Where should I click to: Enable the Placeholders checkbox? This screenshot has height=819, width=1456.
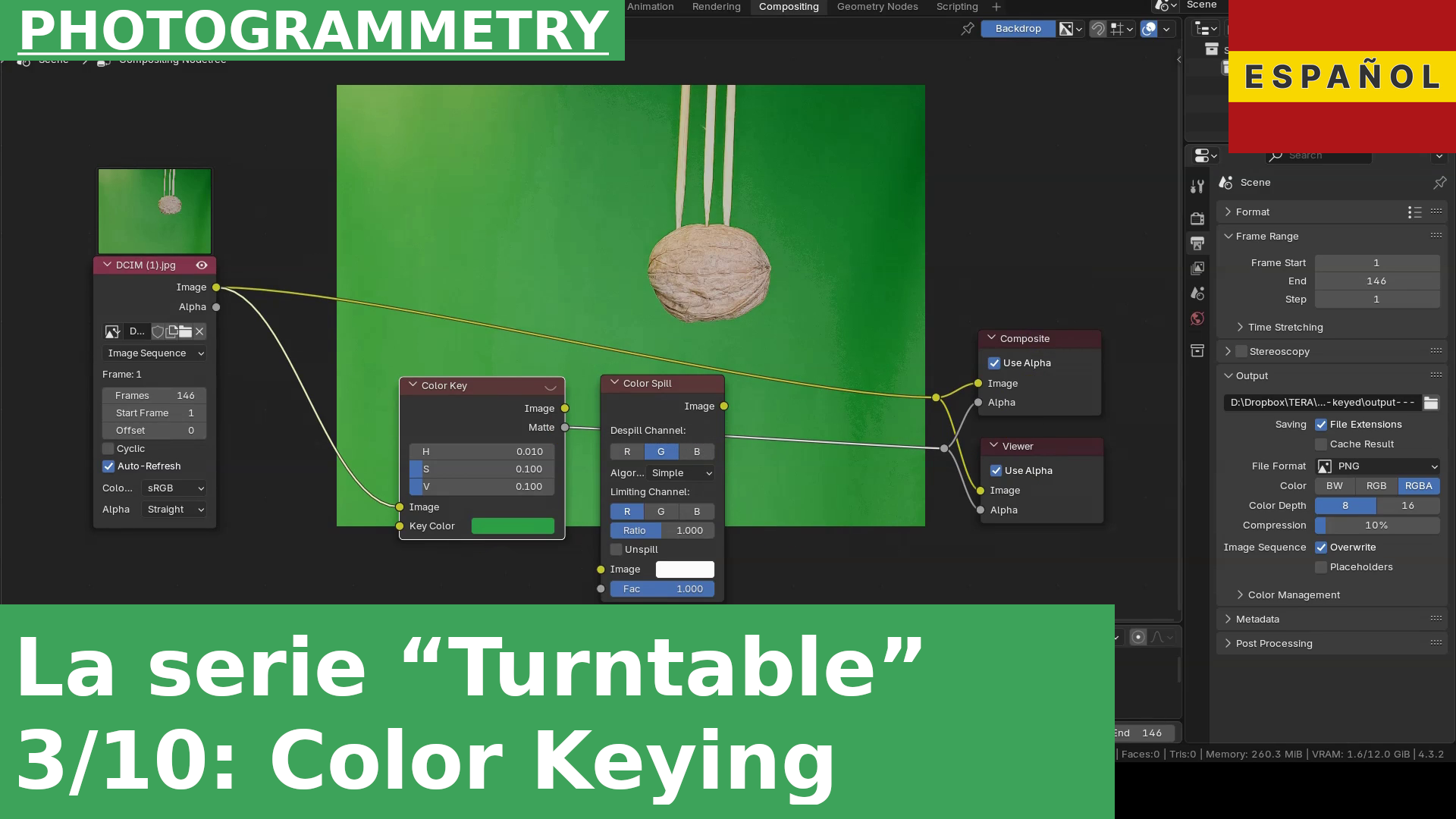1321,567
